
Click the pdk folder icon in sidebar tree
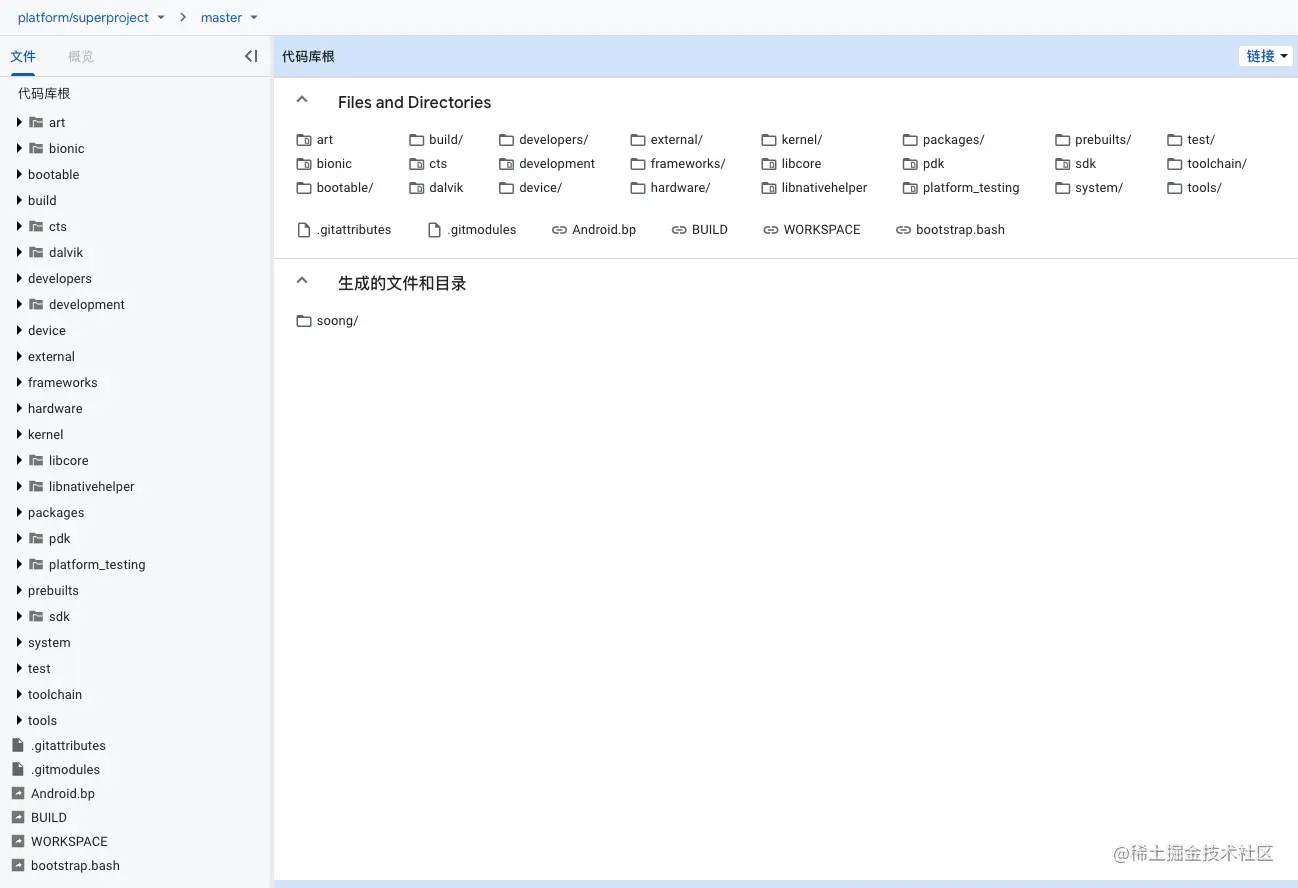36,538
